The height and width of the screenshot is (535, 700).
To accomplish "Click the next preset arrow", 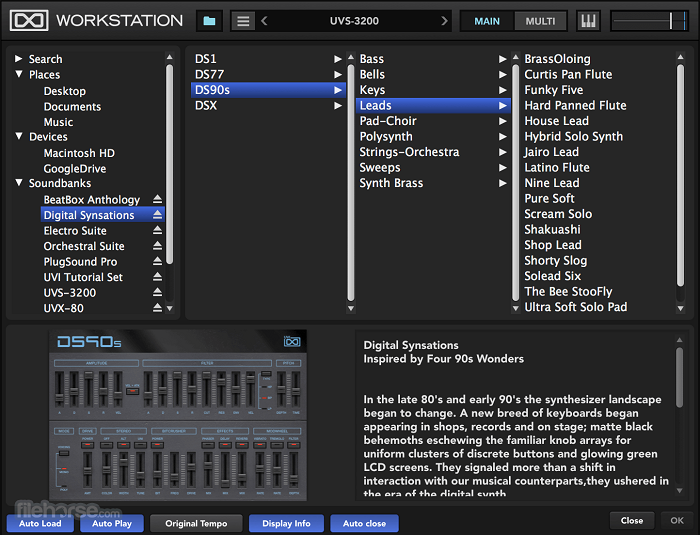I will pos(442,20).
